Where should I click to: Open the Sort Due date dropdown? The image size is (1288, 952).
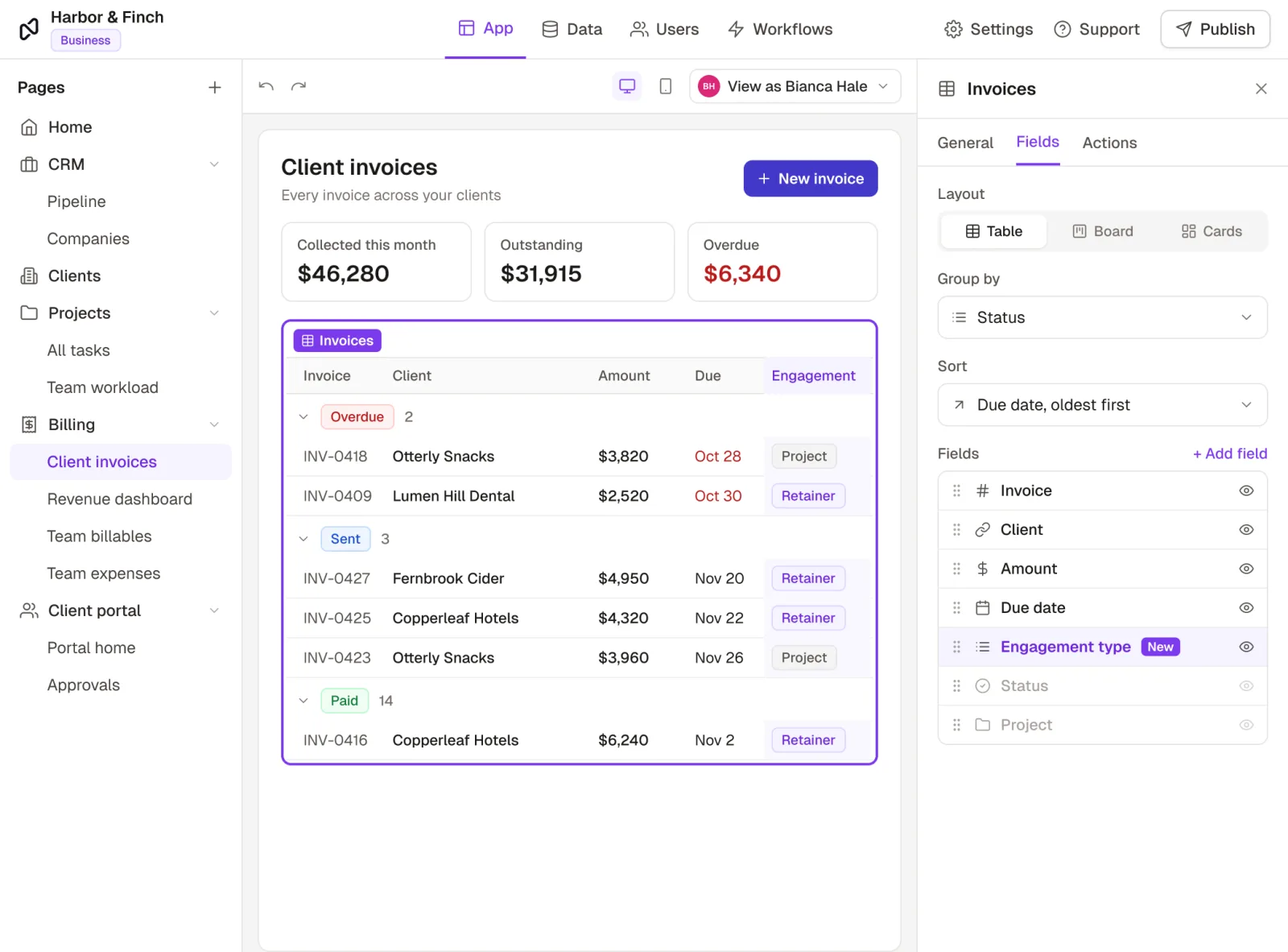(1103, 405)
